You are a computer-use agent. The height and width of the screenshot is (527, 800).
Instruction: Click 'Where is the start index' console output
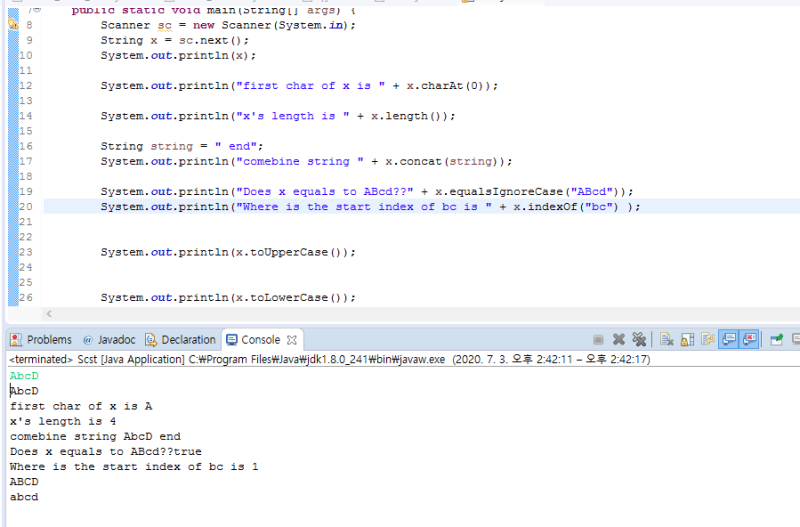[134, 467]
